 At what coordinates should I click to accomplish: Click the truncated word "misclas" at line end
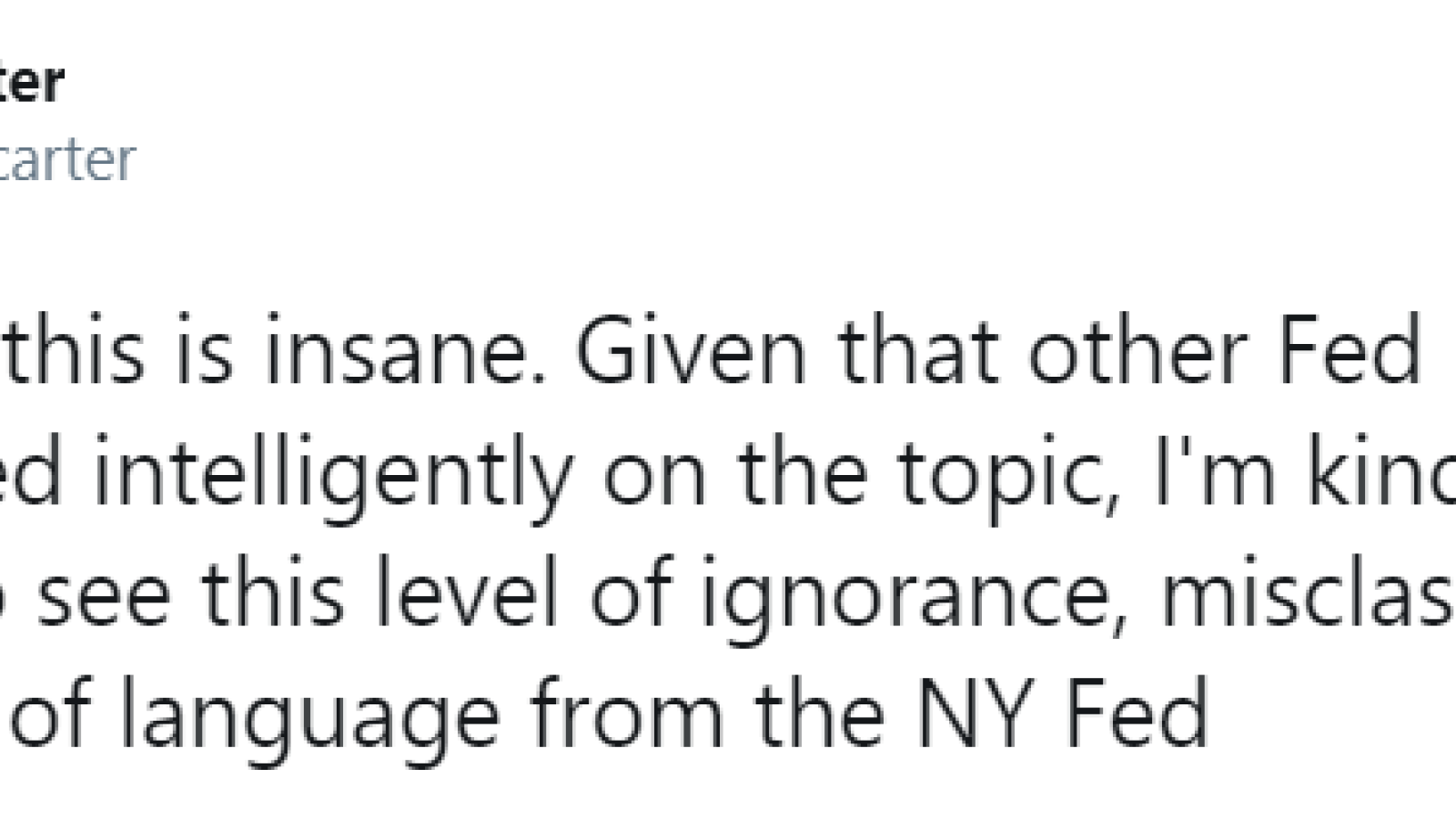(1307, 592)
